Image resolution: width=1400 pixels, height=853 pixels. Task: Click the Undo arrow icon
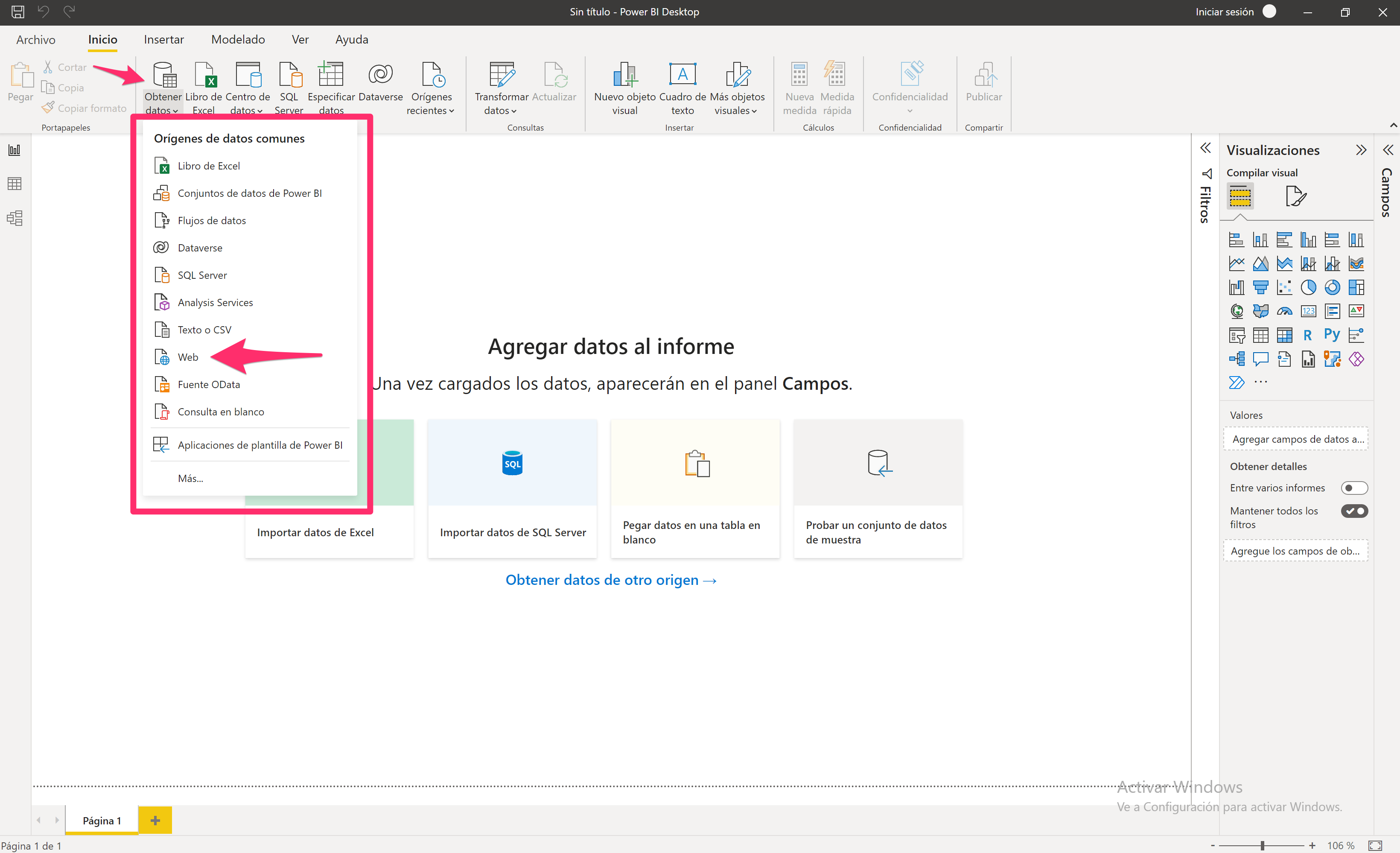tap(43, 12)
